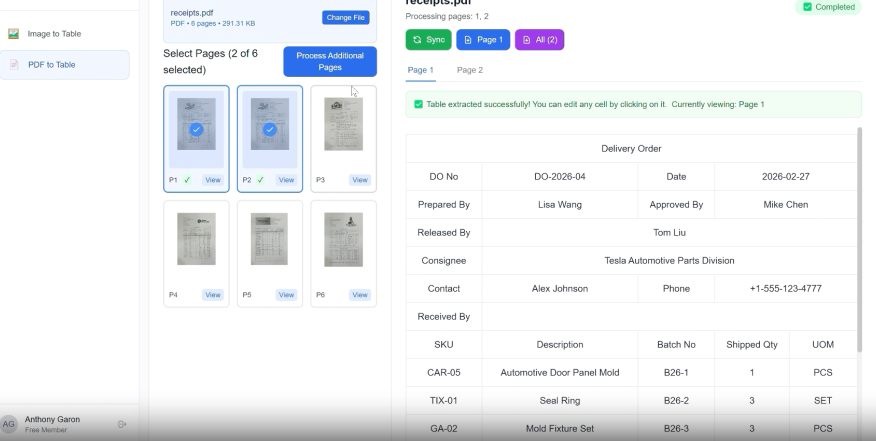Viewport: 876px width, 441px height.
Task: Click the SKU column header cell
Action: click(x=444, y=344)
